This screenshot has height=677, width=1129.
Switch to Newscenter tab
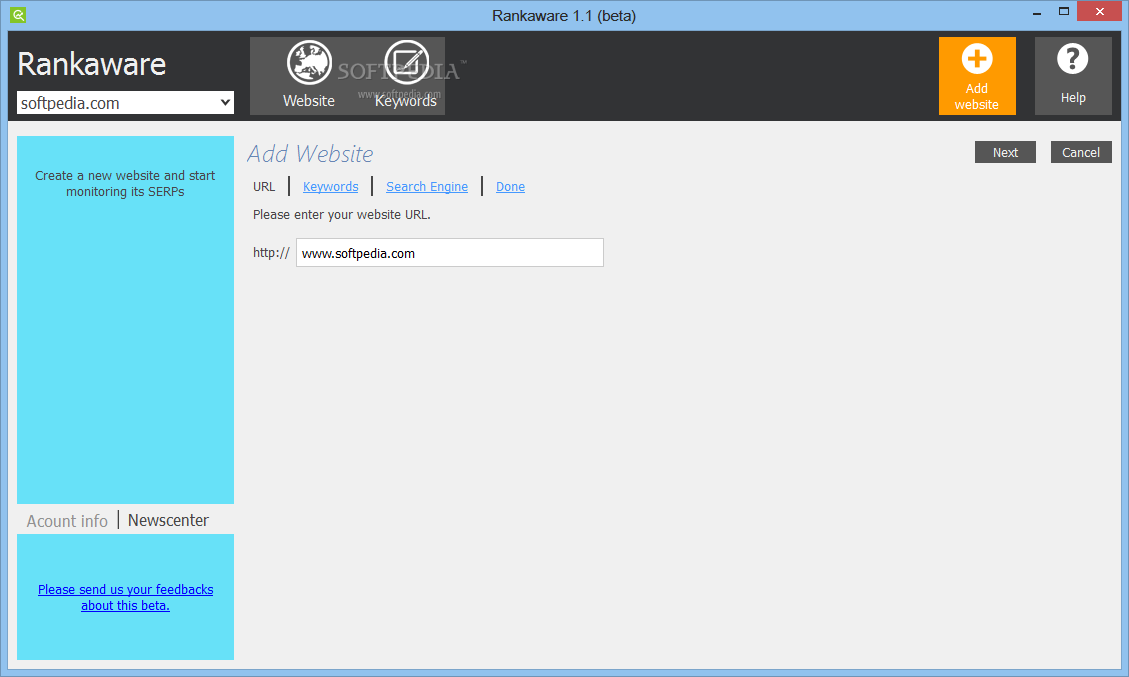tap(168, 520)
